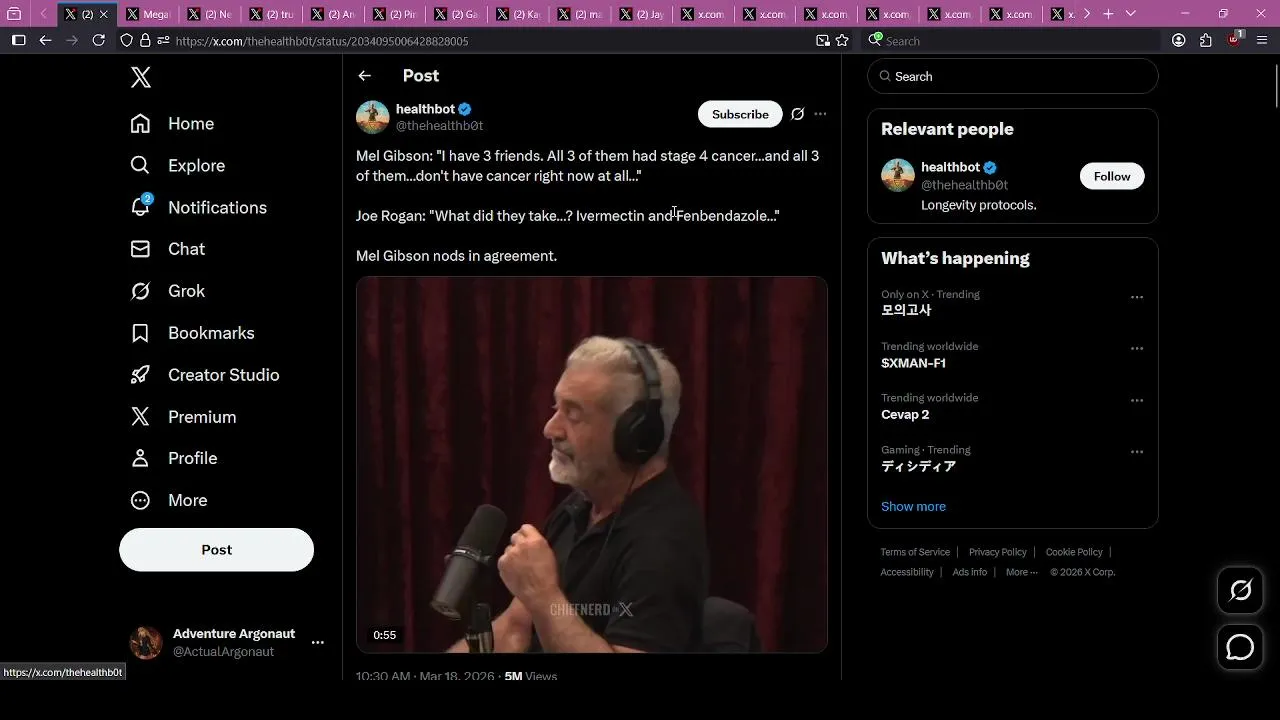Open Terms of Service link
1280x720 pixels.
[915, 552]
